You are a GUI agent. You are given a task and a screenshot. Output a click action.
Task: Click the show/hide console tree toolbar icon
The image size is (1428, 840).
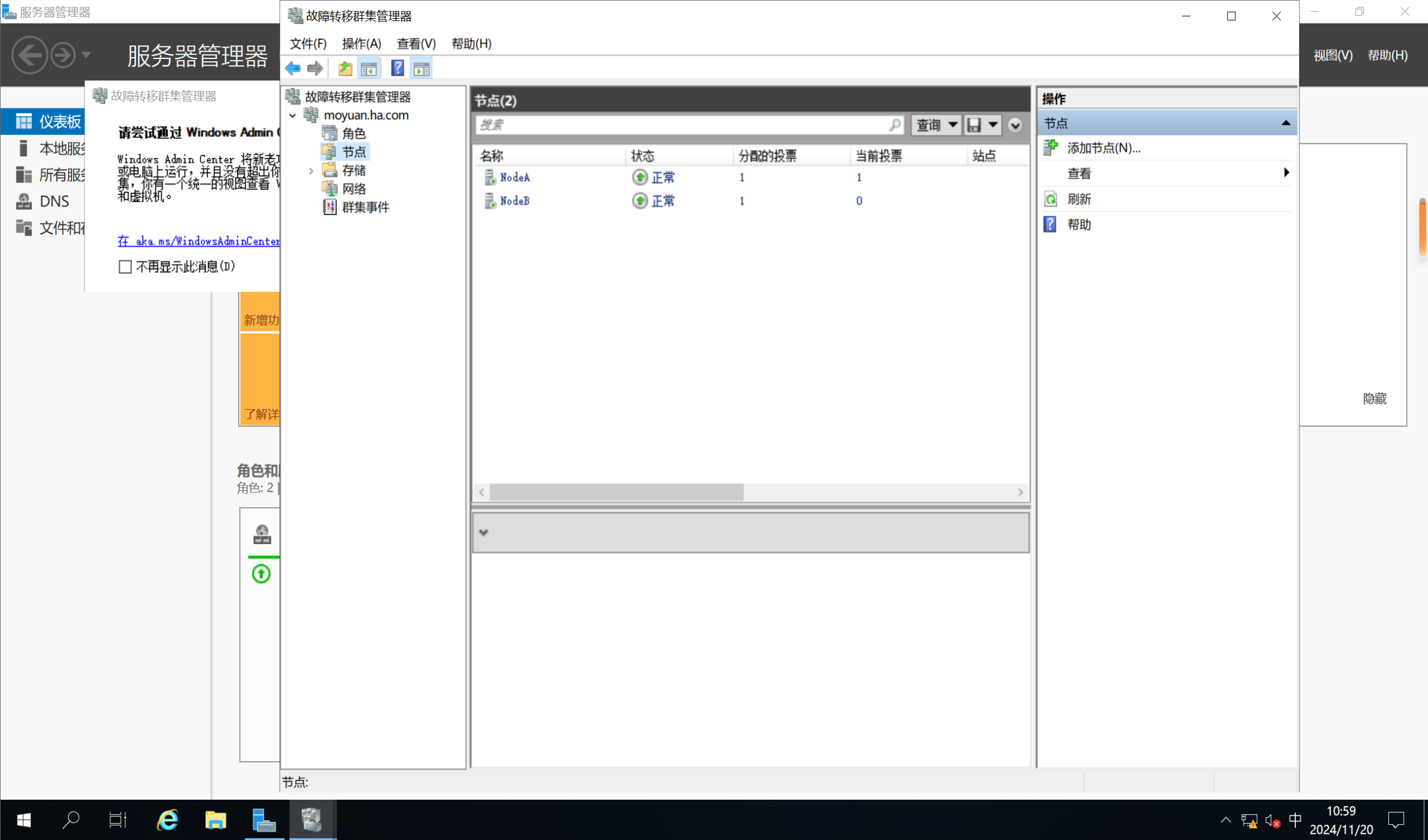tap(369, 69)
